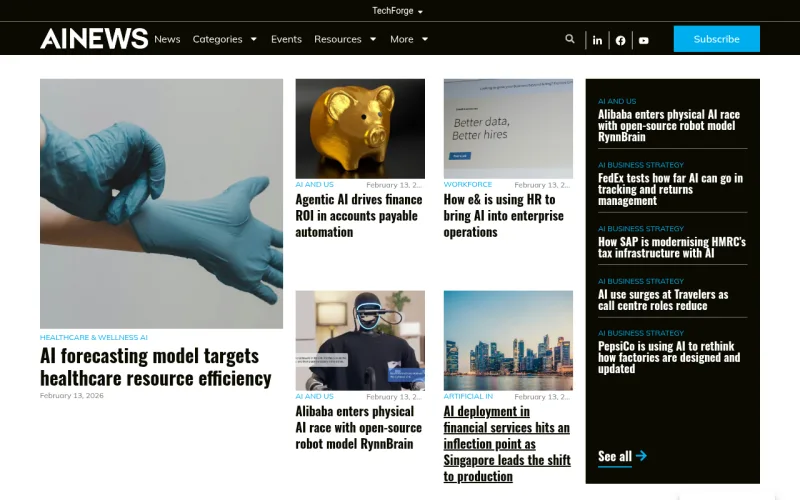Viewport: 800px width, 500px height.
Task: Expand the More dropdown arrow
Action: [x=425, y=39]
